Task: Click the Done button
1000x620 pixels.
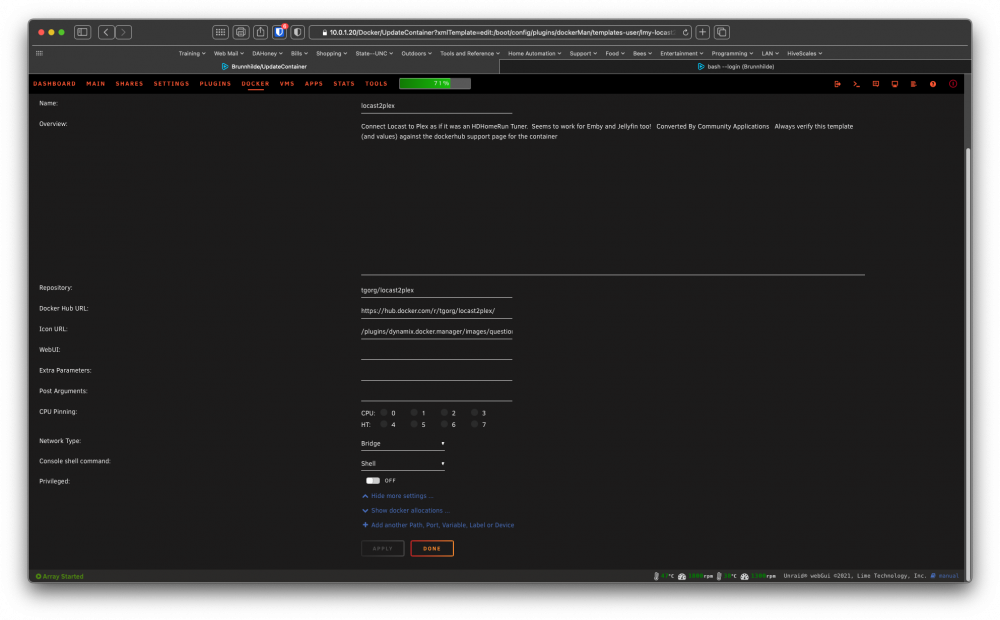Action: pos(432,549)
